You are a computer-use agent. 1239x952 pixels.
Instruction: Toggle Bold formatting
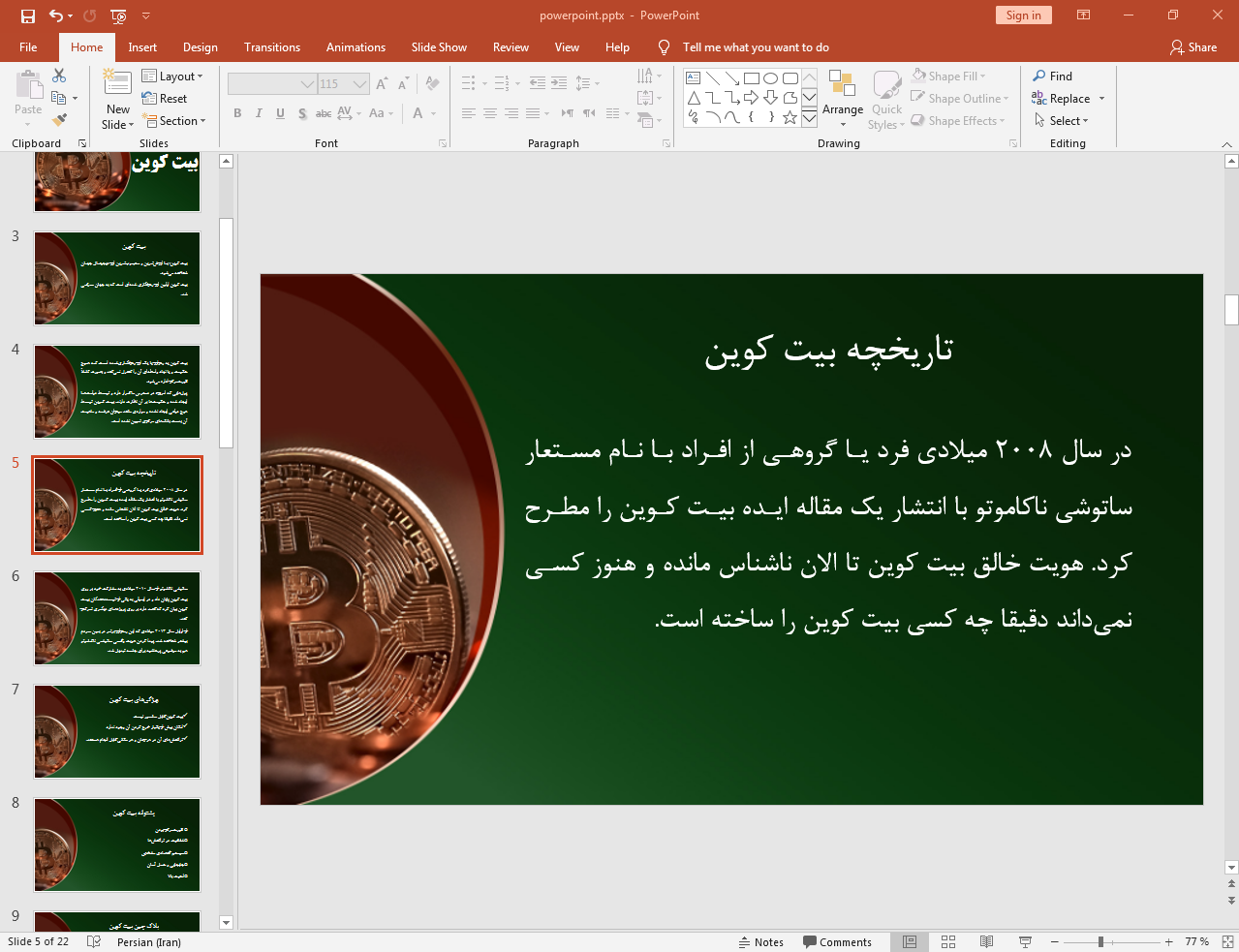pos(237,113)
